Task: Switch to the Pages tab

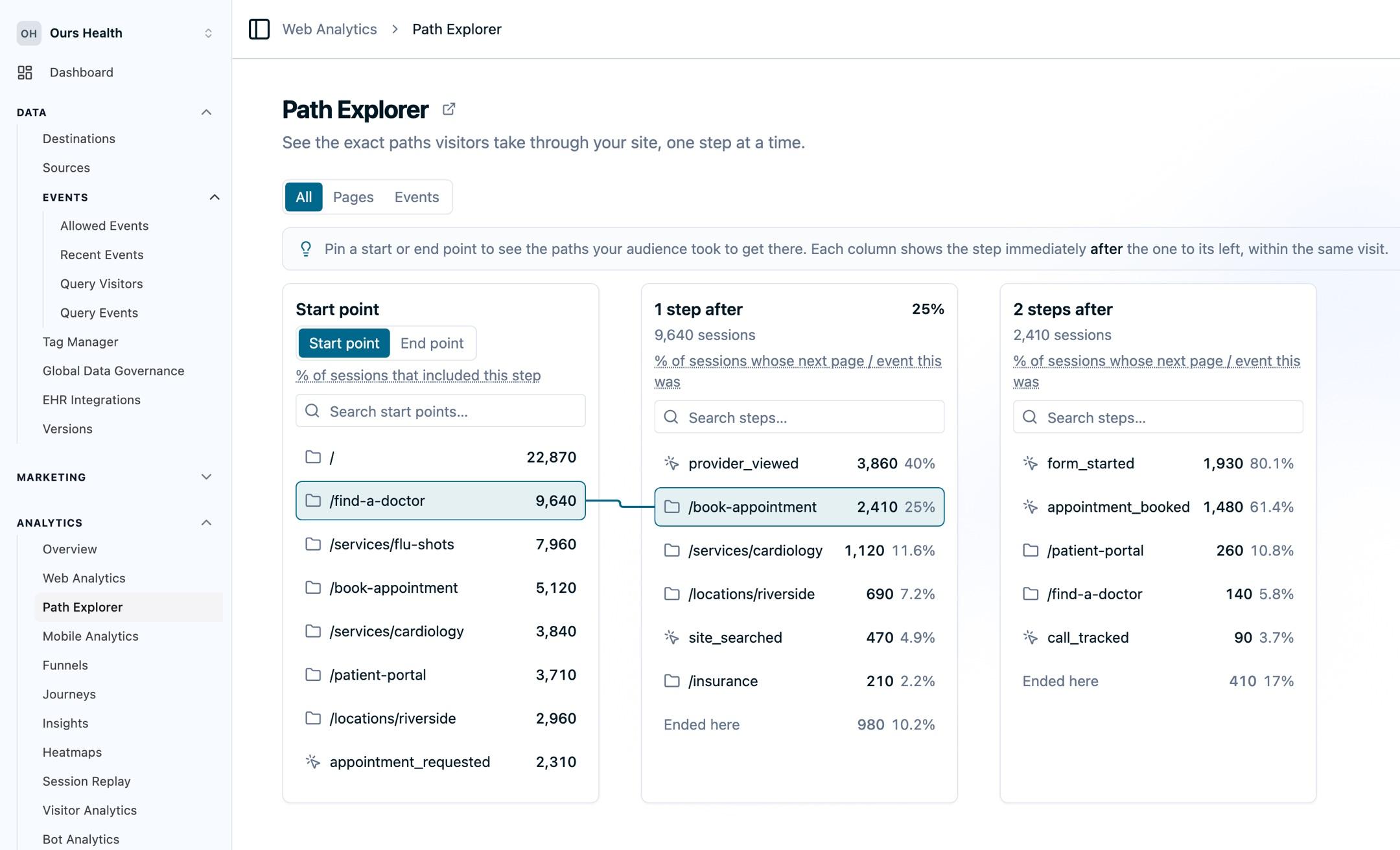Action: point(353,197)
